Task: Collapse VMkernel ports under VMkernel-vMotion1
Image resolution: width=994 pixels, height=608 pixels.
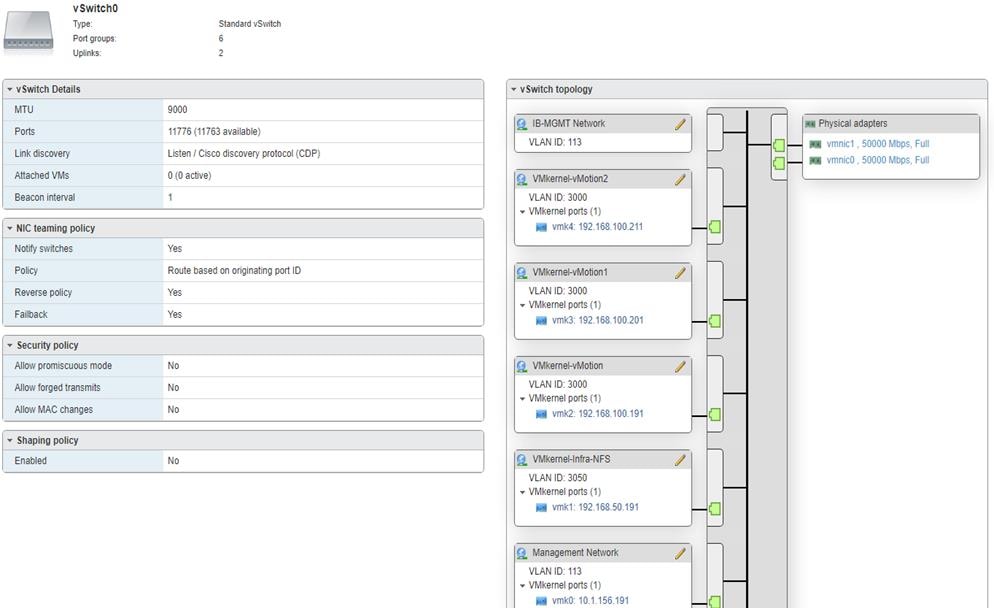Action: click(x=523, y=304)
